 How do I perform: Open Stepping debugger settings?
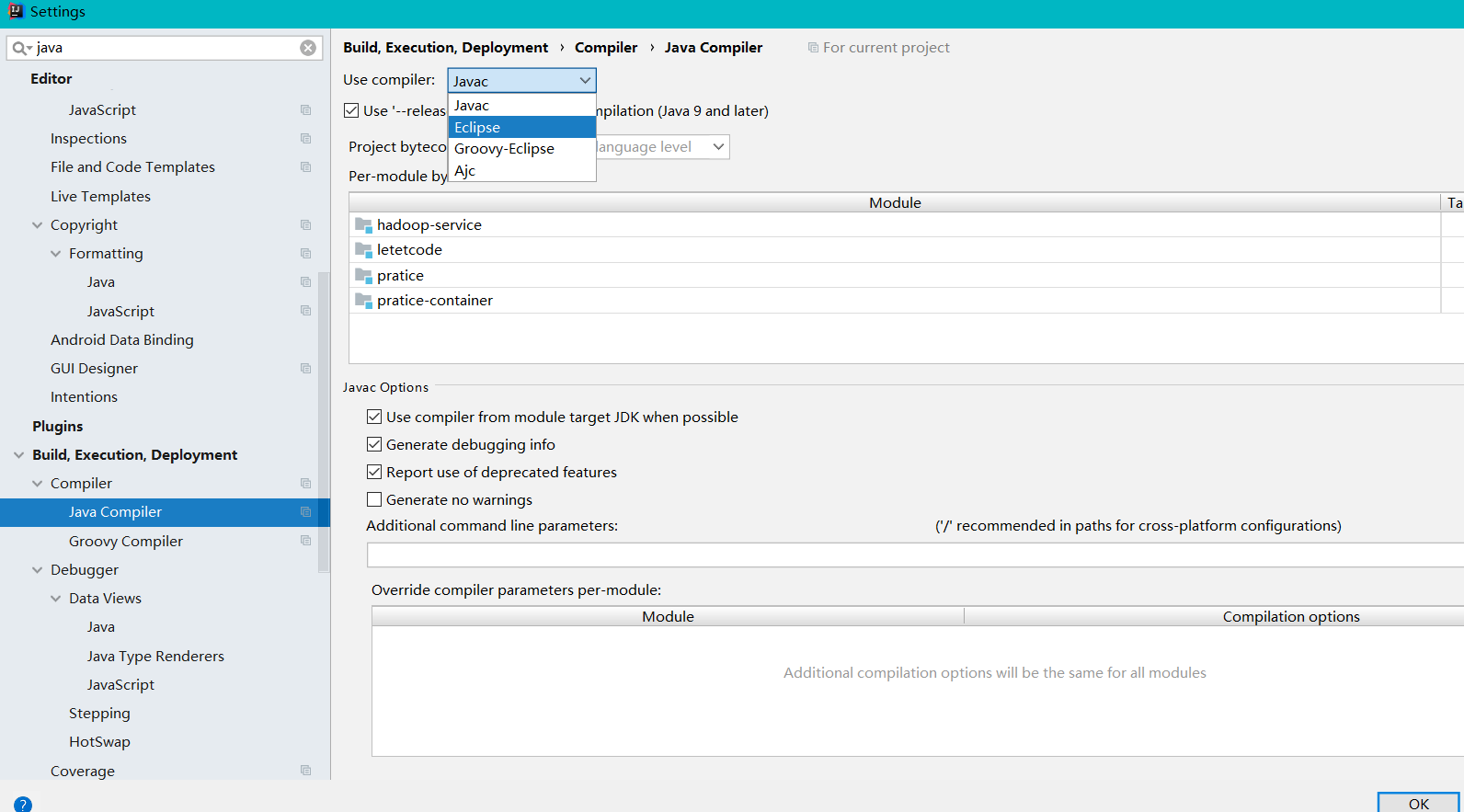[x=99, y=713]
